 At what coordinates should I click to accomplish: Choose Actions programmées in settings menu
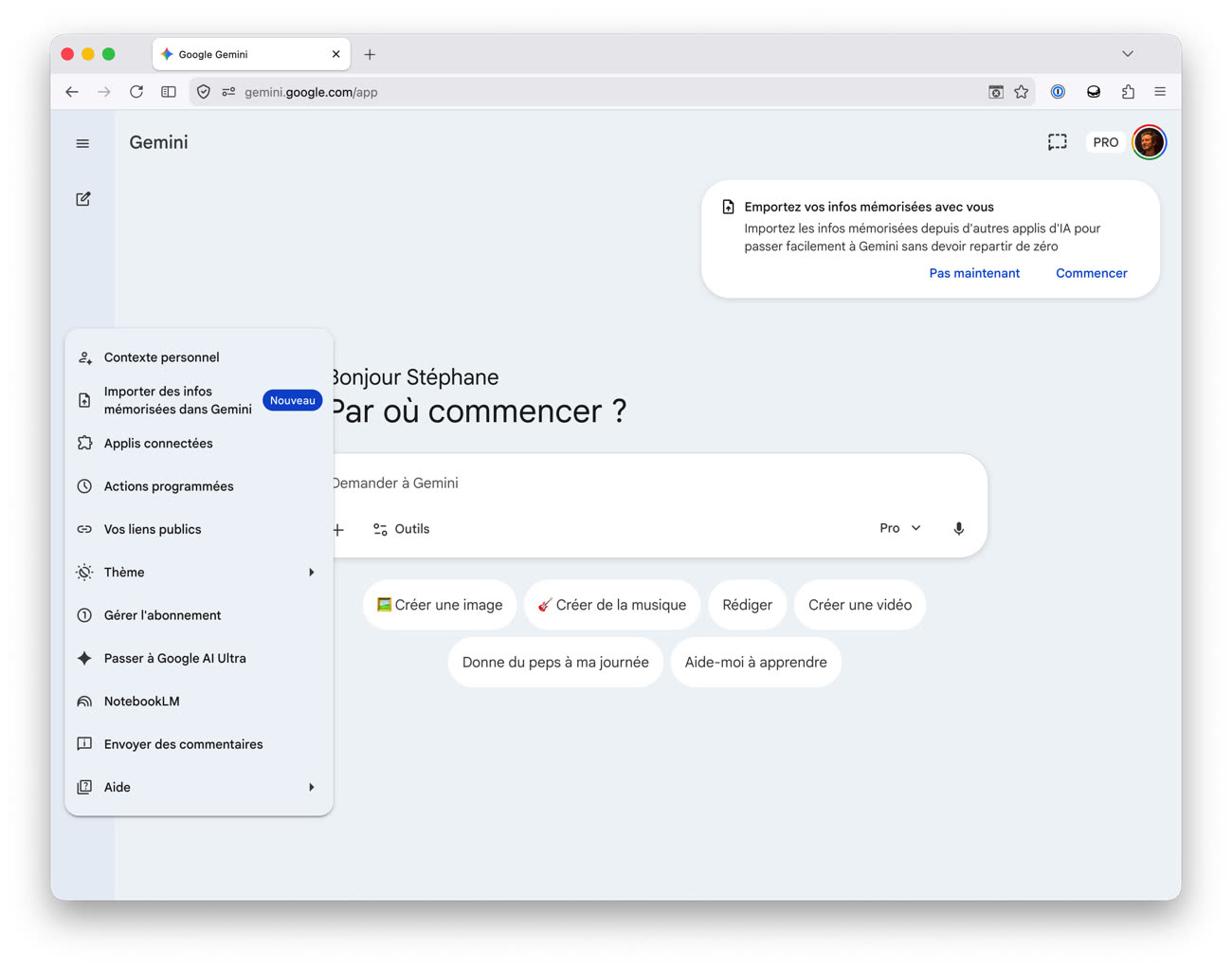(x=169, y=486)
